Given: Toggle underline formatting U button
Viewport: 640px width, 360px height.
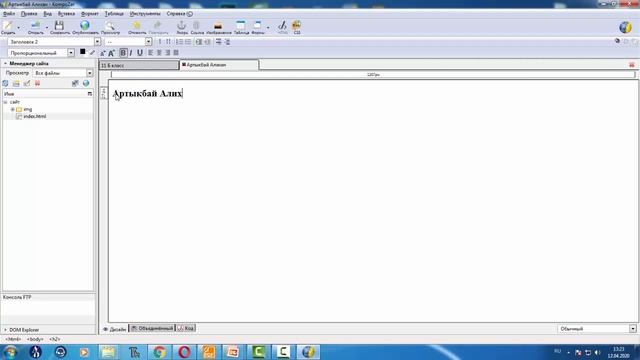Looking at the screenshot, I should [x=140, y=53].
